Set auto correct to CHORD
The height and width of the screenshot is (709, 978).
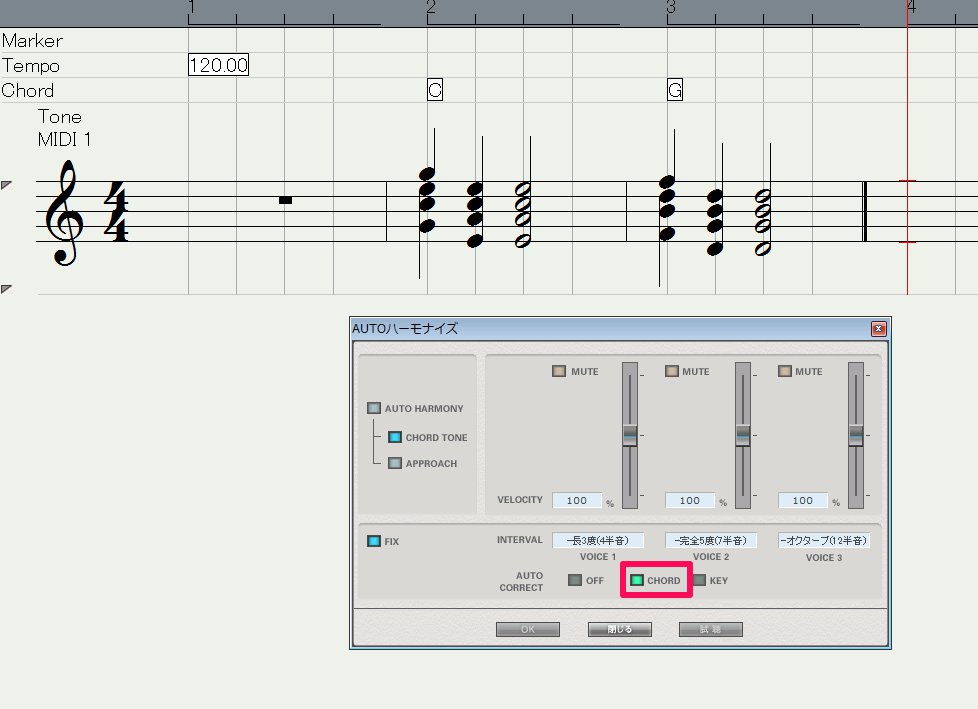coord(637,580)
